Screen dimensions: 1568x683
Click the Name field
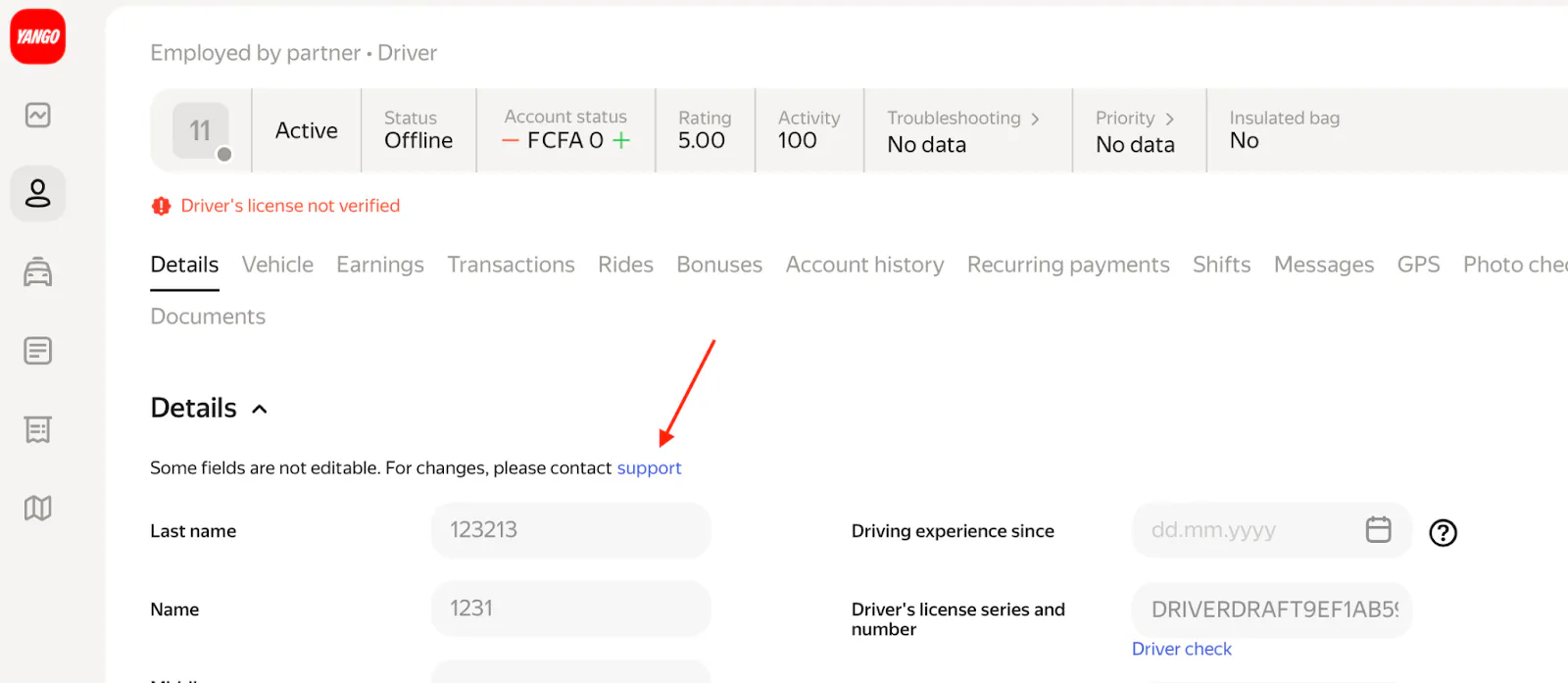[571, 609]
